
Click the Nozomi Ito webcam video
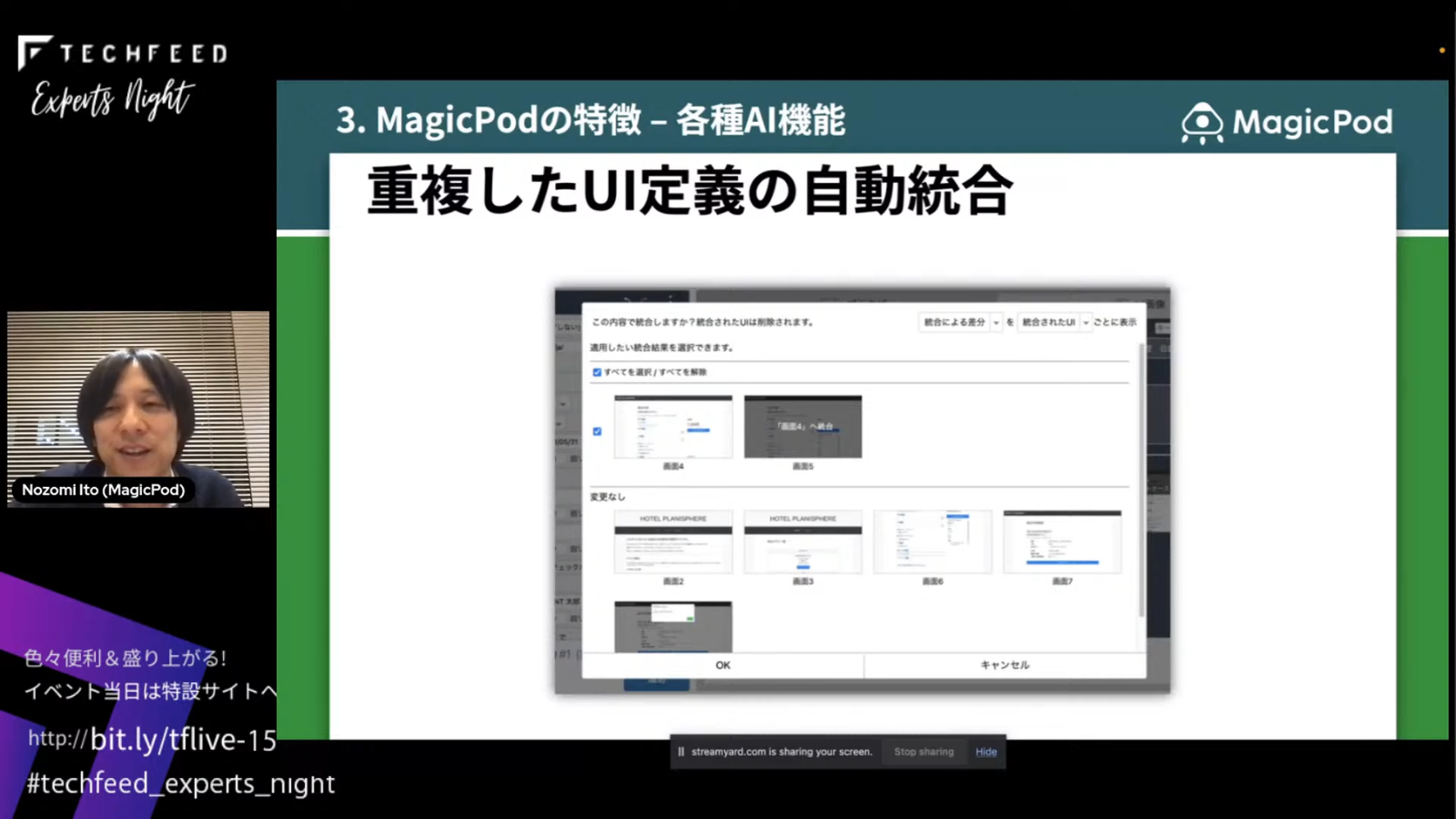click(x=138, y=409)
